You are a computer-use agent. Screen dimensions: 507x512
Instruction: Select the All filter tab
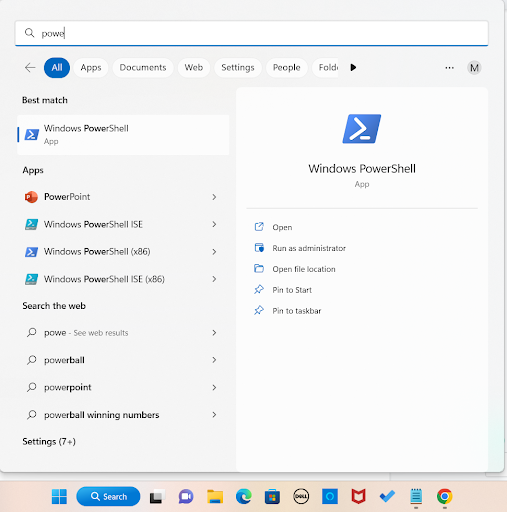tap(57, 68)
